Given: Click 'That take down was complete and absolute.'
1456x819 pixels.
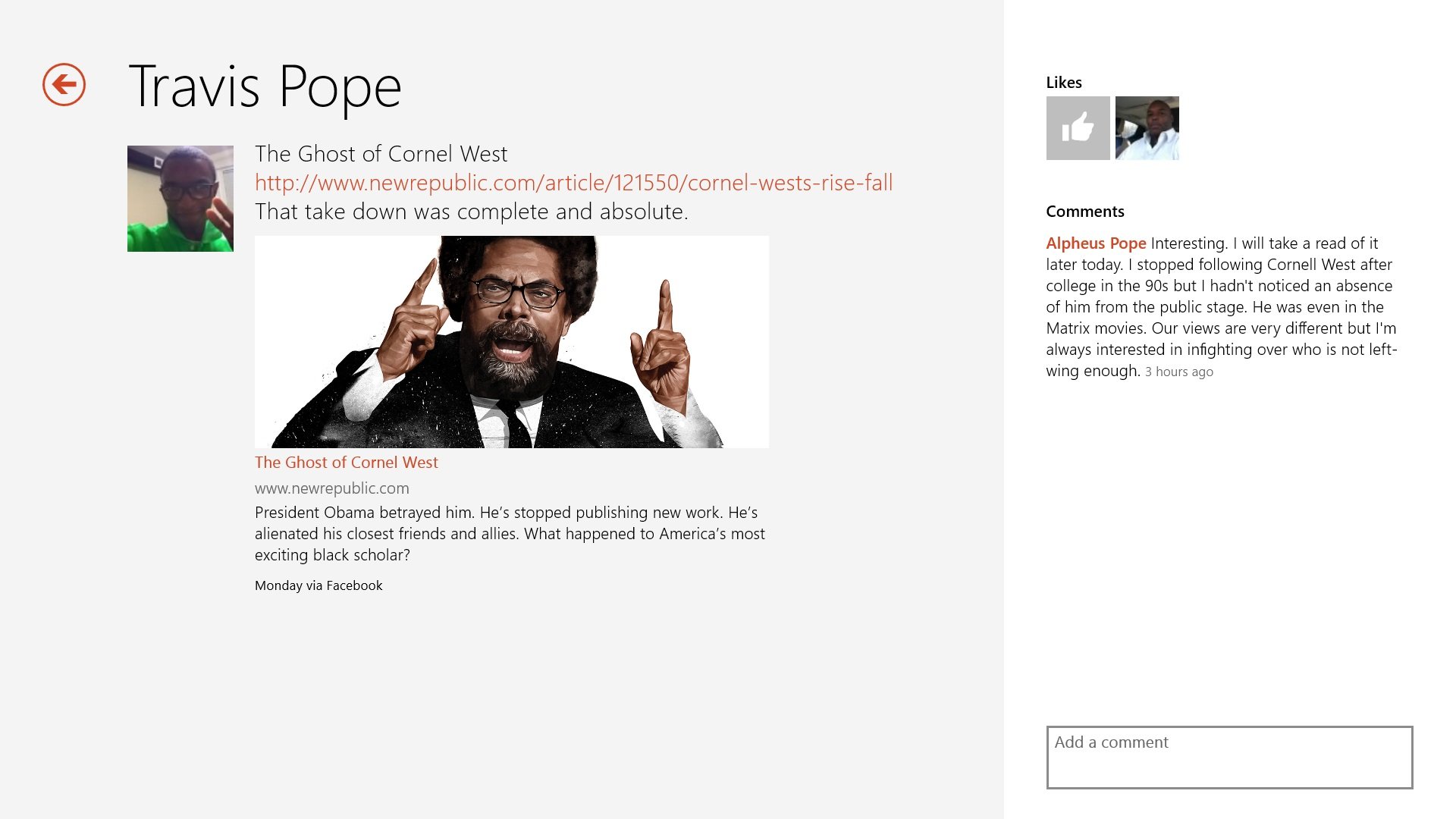Looking at the screenshot, I should 472,212.
